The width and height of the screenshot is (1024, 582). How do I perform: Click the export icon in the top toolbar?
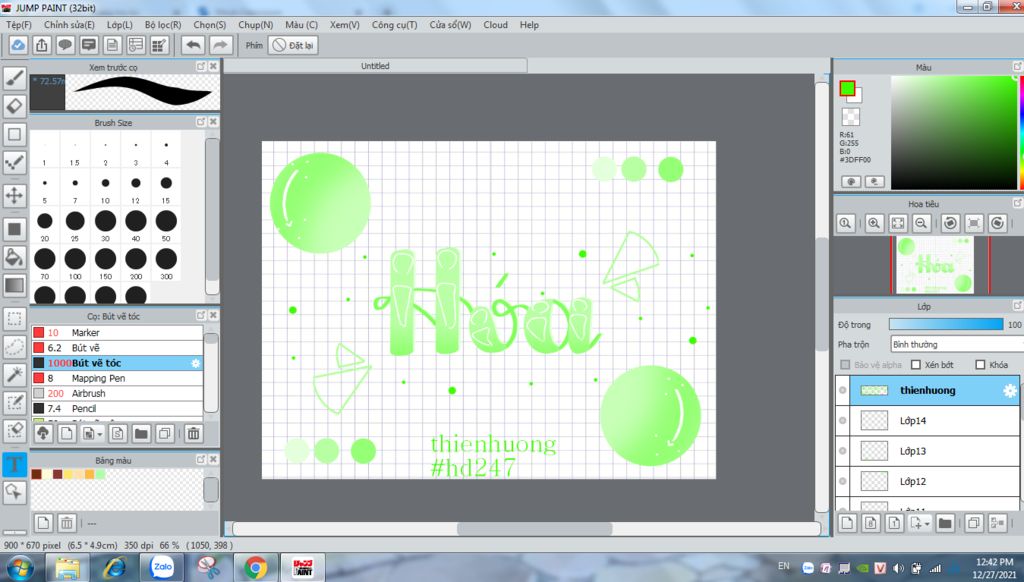tap(42, 45)
